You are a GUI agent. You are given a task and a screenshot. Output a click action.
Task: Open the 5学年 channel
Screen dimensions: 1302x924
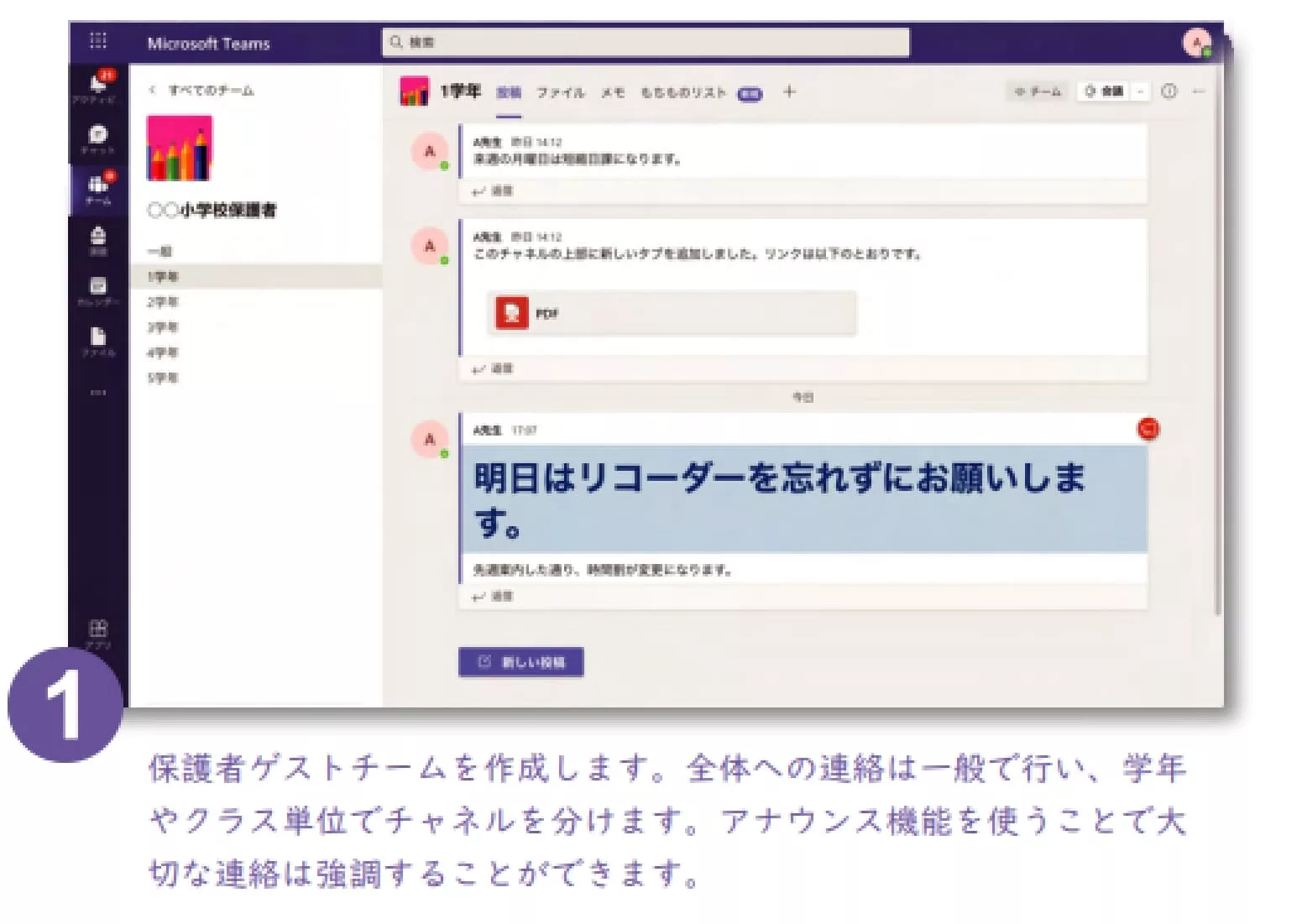point(163,378)
